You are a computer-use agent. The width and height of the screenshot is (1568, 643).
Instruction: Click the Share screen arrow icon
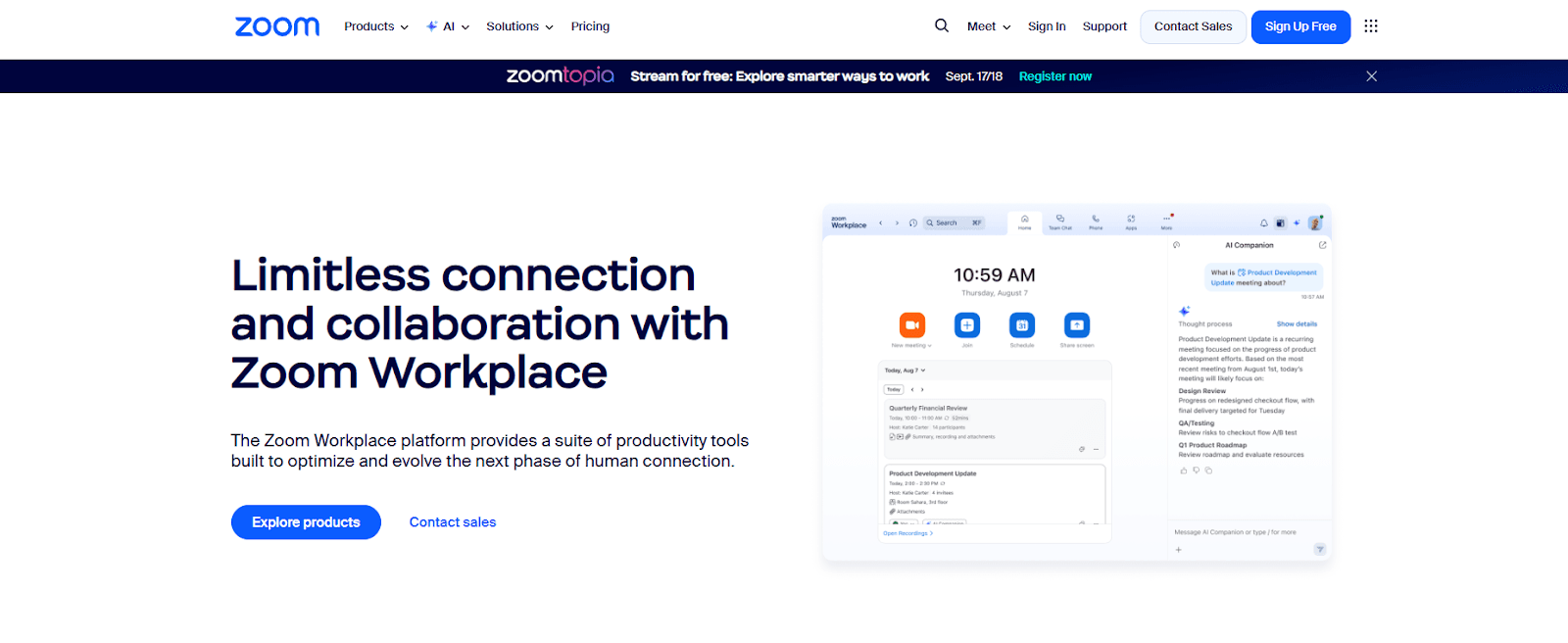coord(1077,324)
